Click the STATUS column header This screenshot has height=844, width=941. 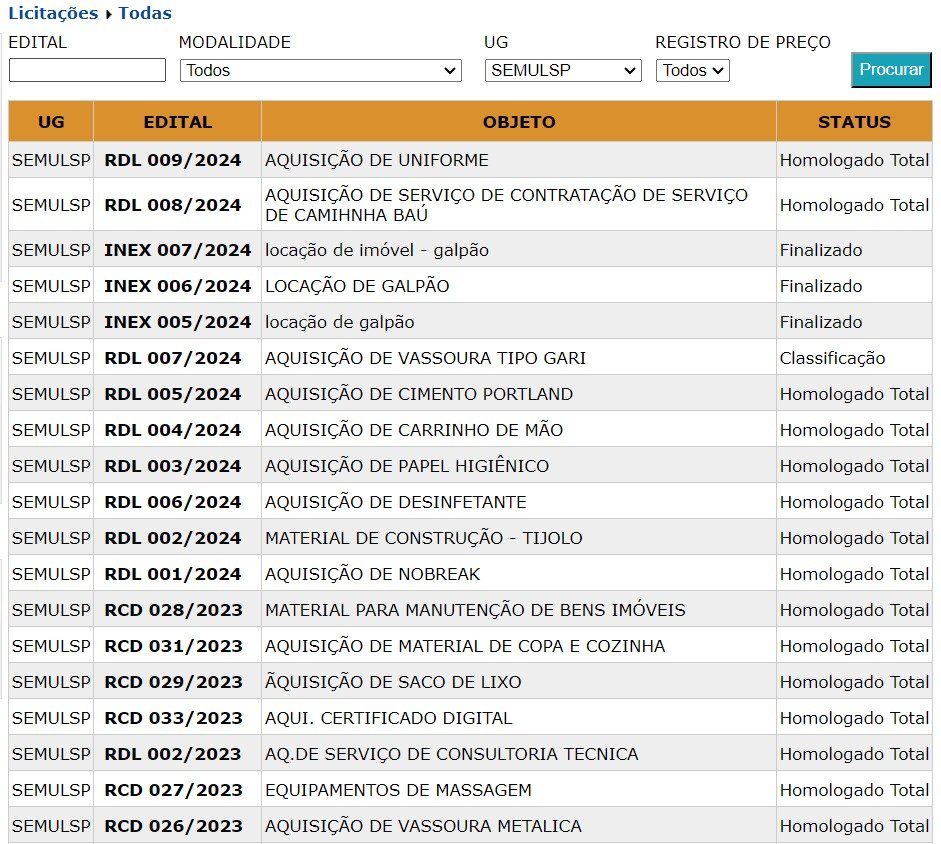[x=855, y=122]
